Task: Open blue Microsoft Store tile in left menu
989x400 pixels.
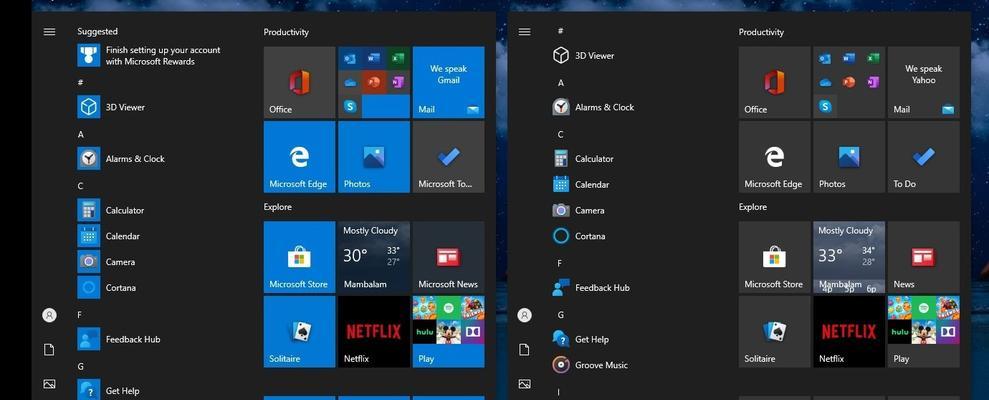Action: coord(300,257)
